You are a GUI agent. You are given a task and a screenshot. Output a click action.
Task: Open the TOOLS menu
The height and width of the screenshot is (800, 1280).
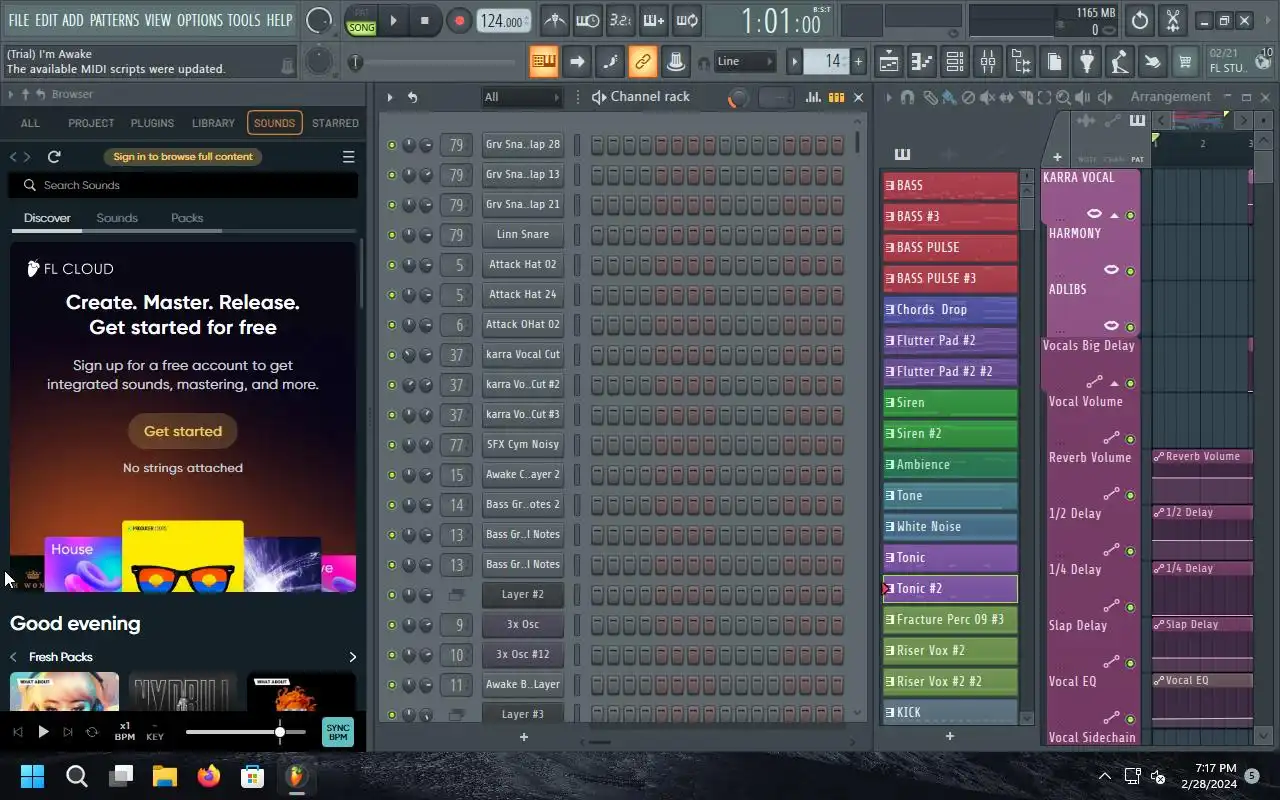point(243,20)
